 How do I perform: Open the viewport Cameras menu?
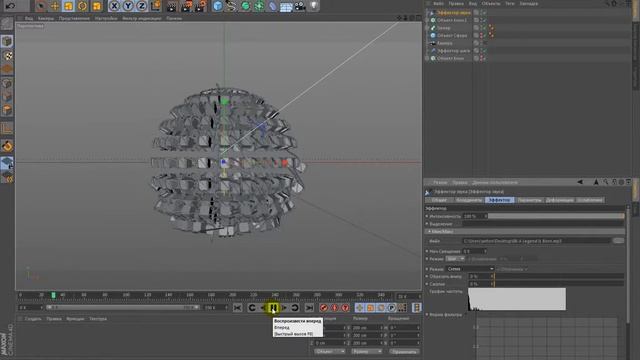[x=46, y=18]
